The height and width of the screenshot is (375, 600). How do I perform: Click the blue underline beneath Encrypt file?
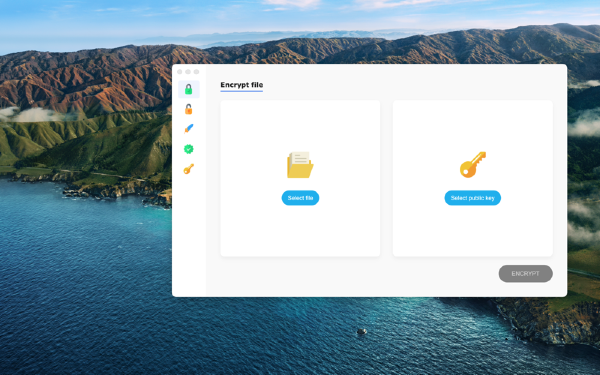coord(241,91)
